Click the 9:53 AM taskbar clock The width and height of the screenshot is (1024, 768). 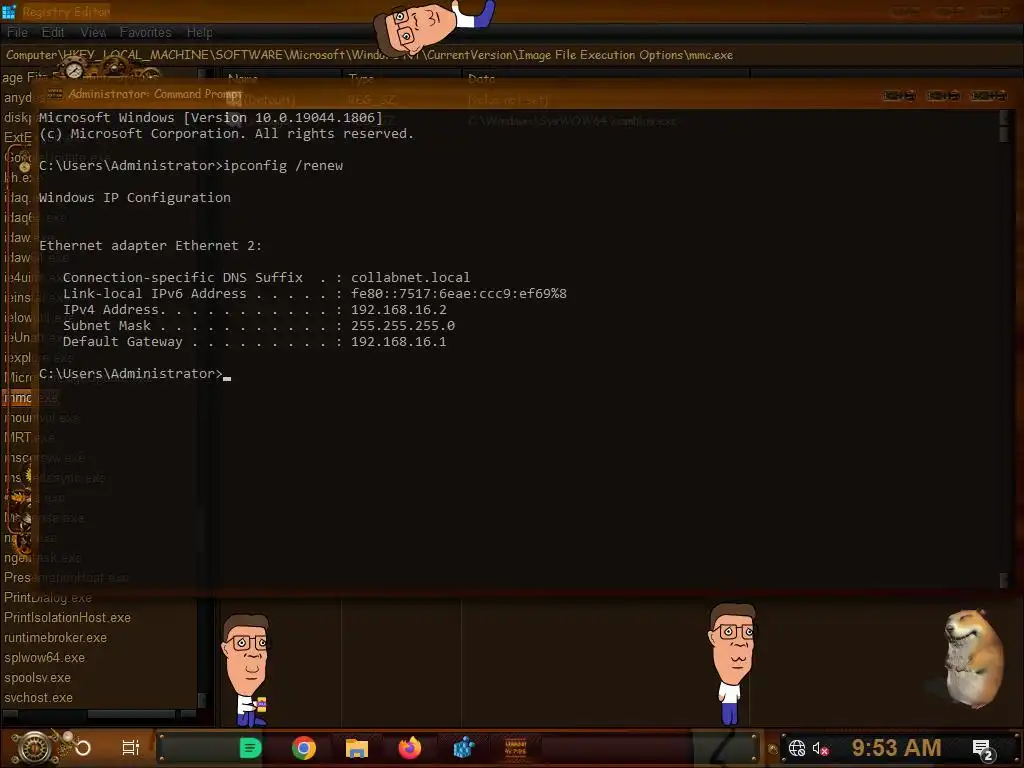[x=896, y=747]
